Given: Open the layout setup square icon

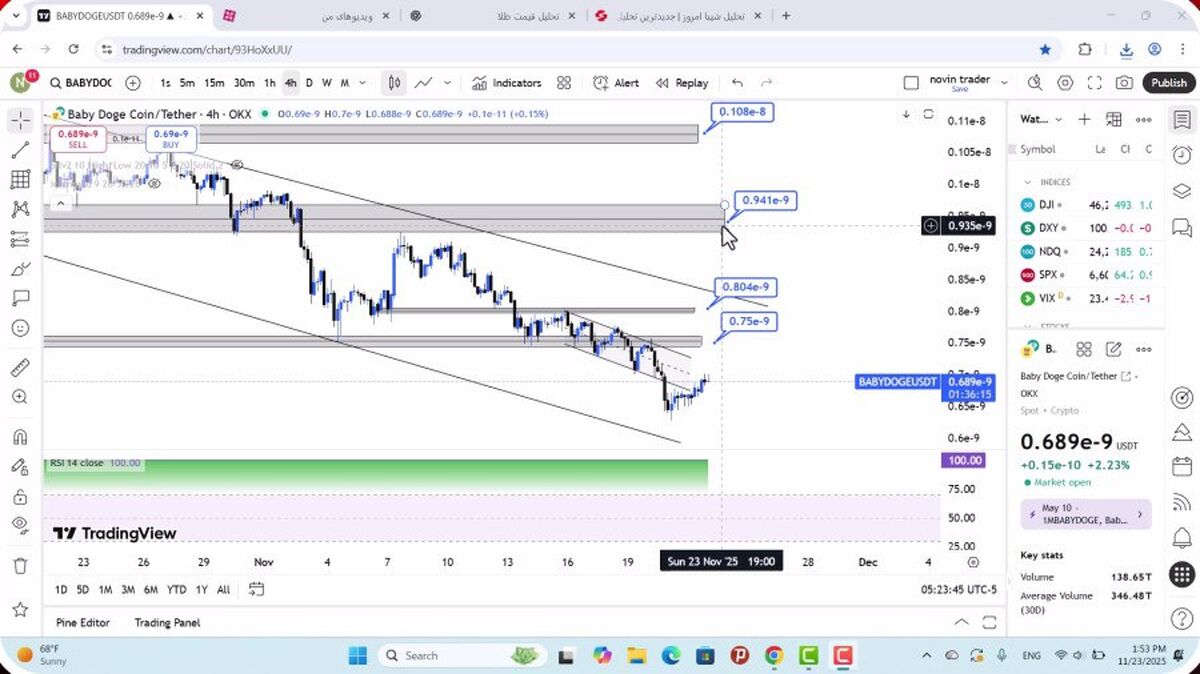Looking at the screenshot, I should (x=910, y=83).
